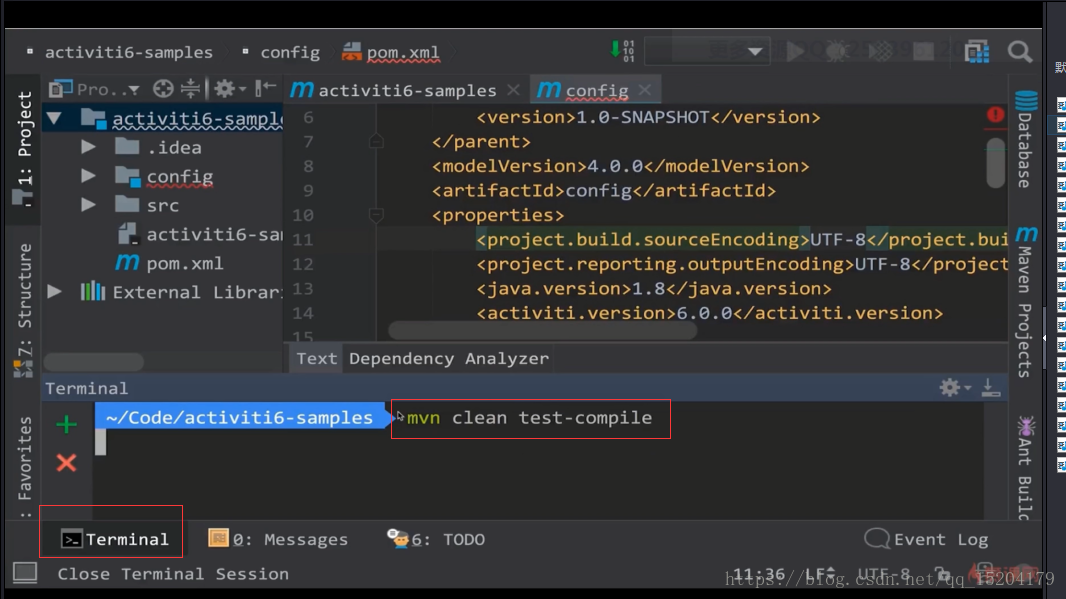Collapse the activiti6-samples root node
The image size is (1066, 599).
(x=54, y=119)
